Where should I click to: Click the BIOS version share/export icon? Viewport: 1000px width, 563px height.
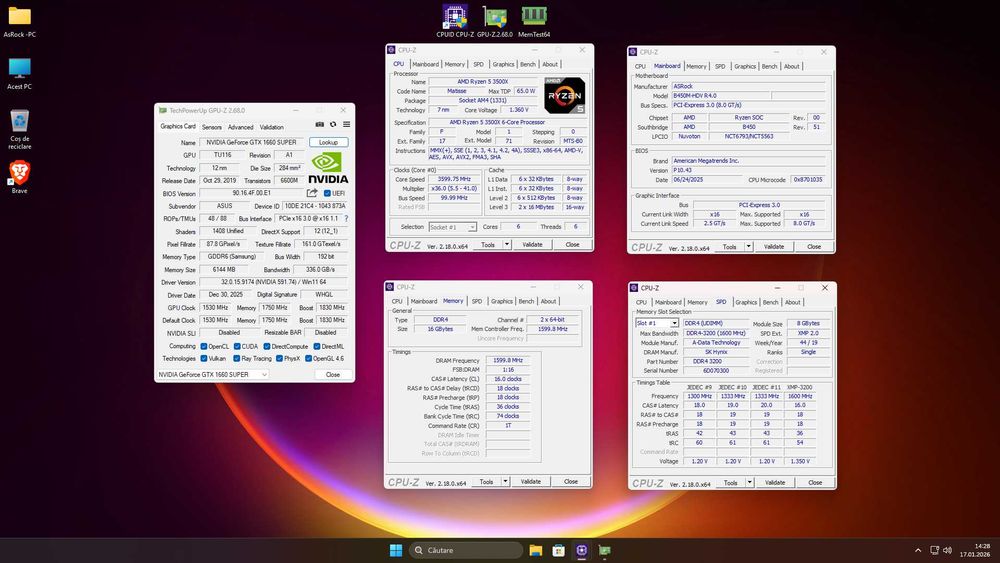point(312,193)
